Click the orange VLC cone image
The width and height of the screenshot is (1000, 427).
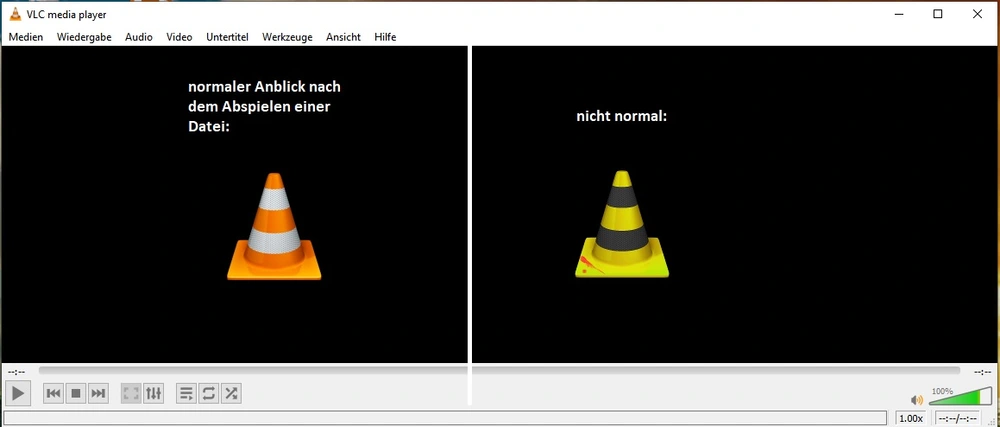274,226
